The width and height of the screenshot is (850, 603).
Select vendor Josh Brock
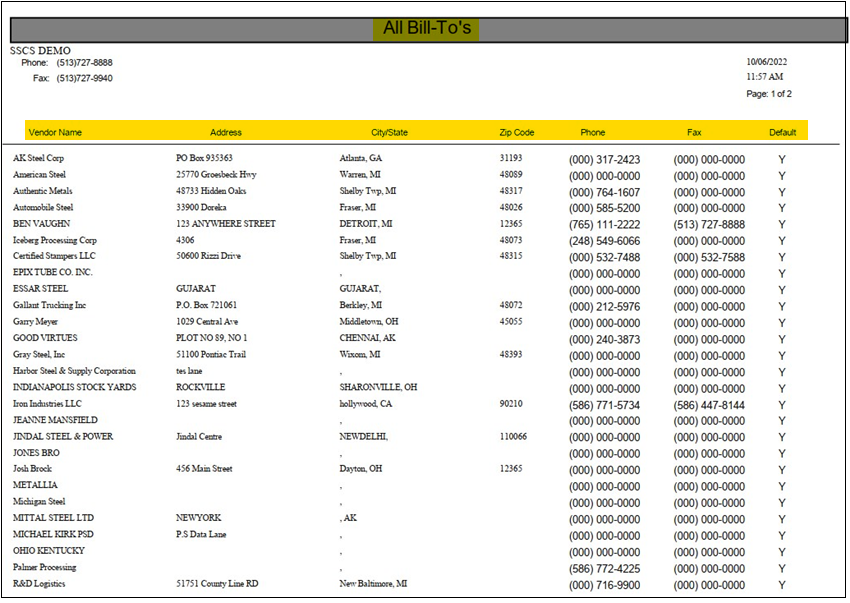coord(33,469)
